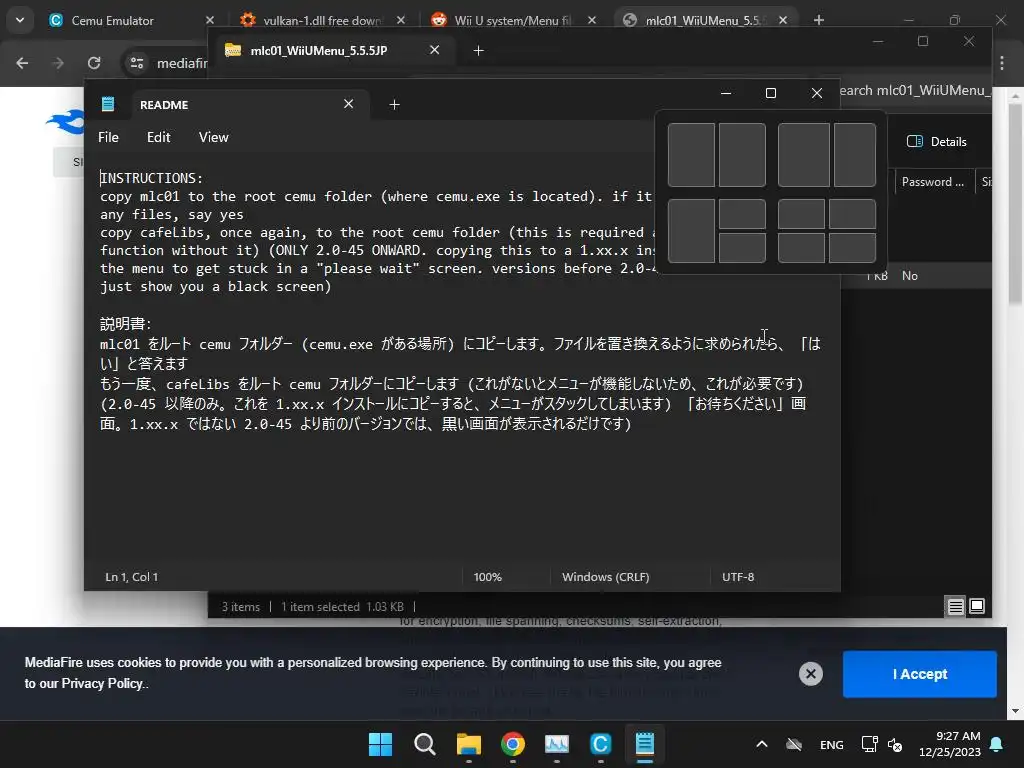Accept MediaFire cookies with I Accept
The width and height of the screenshot is (1024, 768).
pyautogui.click(x=920, y=674)
